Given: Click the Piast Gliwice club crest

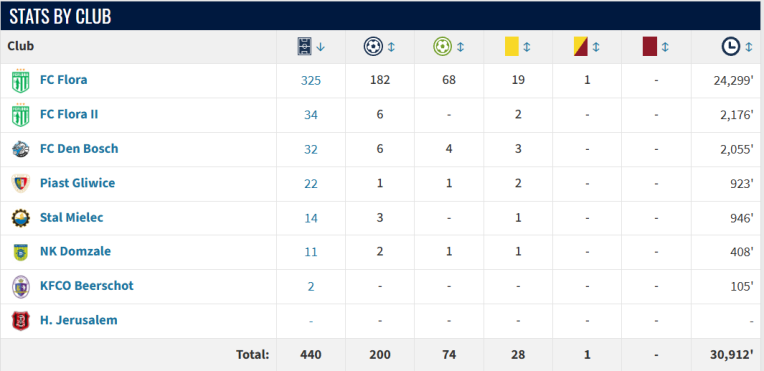Looking at the screenshot, I should tap(20, 183).
